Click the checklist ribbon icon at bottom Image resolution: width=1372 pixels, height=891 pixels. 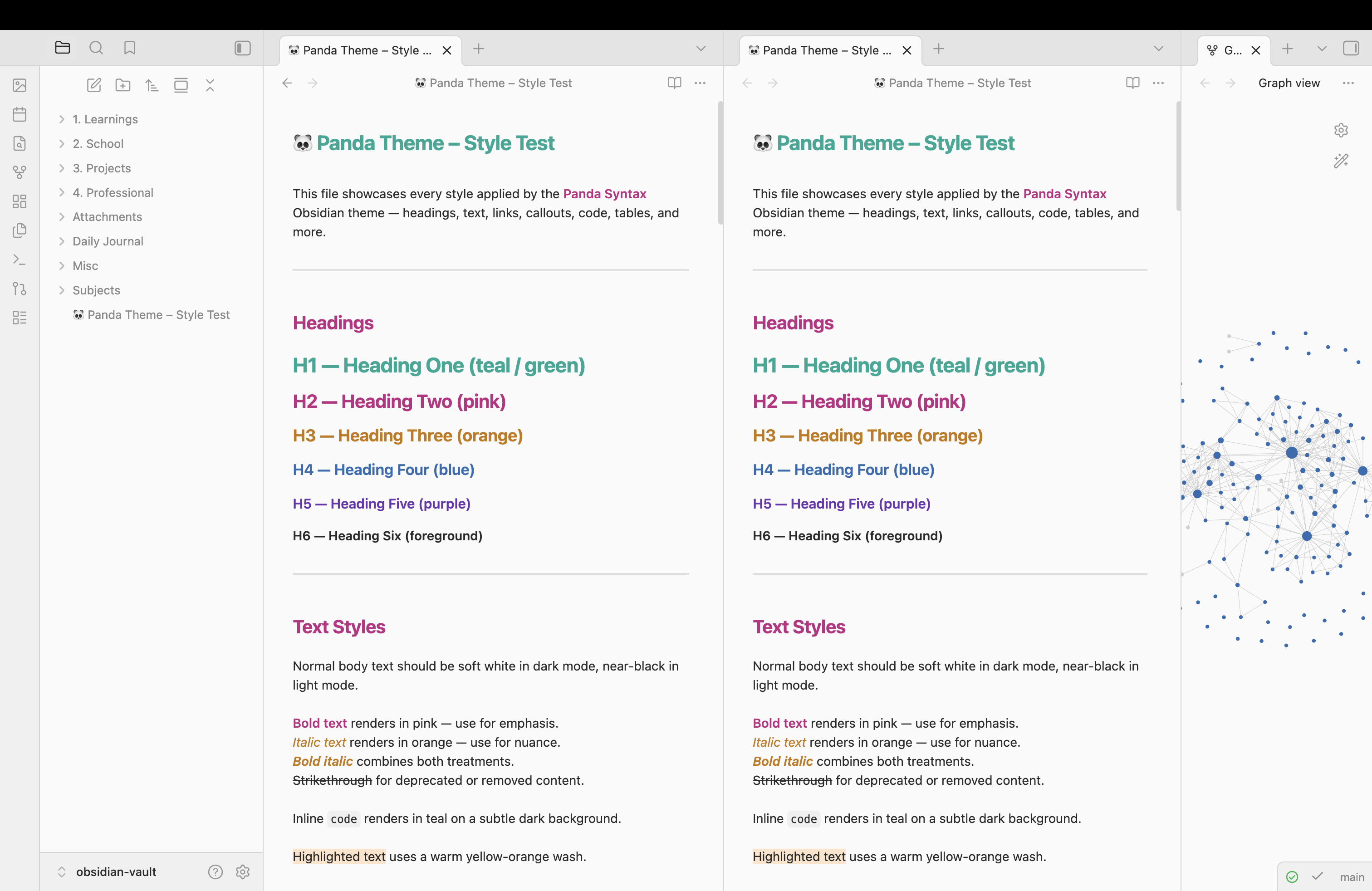click(x=20, y=318)
